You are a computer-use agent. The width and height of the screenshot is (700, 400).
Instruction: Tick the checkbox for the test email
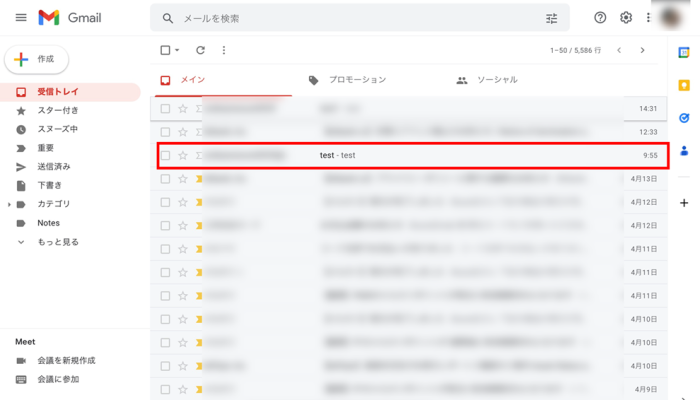point(166,155)
